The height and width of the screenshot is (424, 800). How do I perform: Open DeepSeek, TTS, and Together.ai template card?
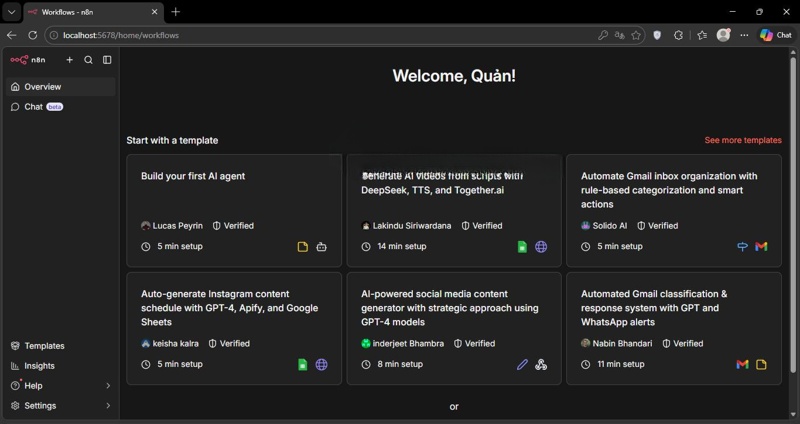tap(454, 210)
